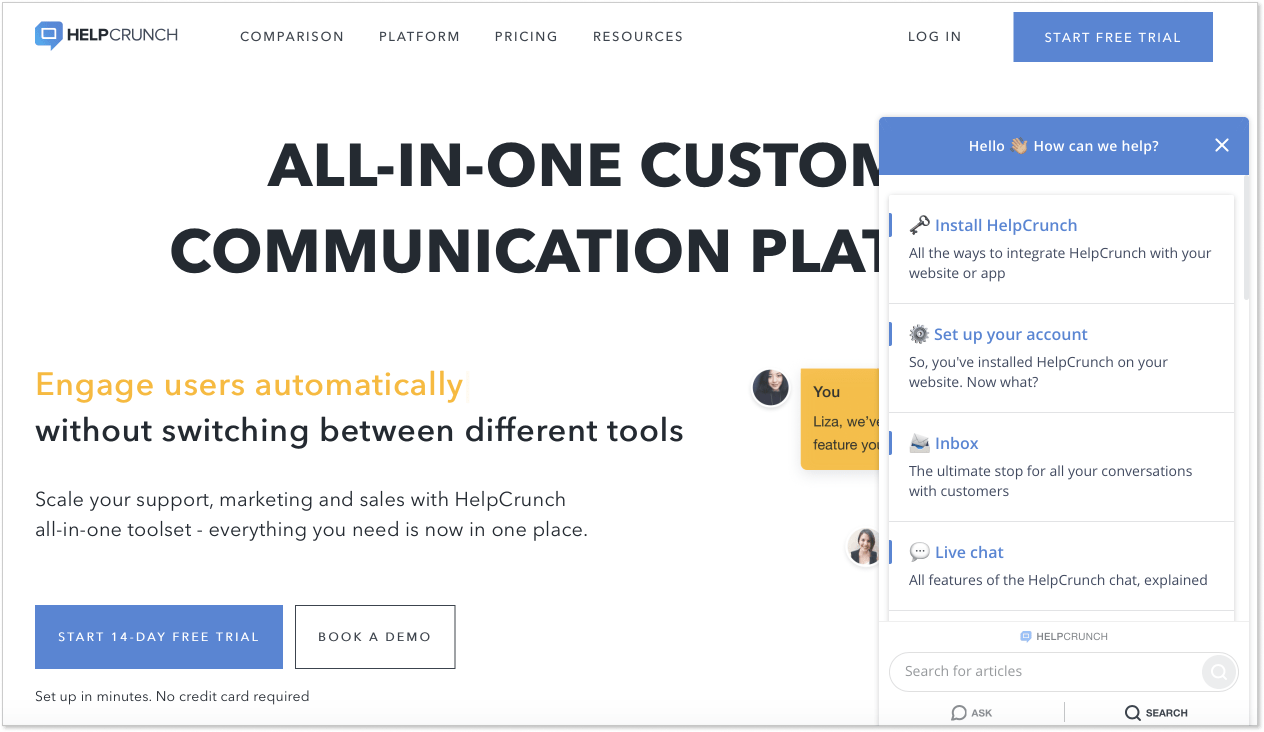The image size is (1264, 732).
Task: Open the Platform menu item
Action: tap(420, 37)
